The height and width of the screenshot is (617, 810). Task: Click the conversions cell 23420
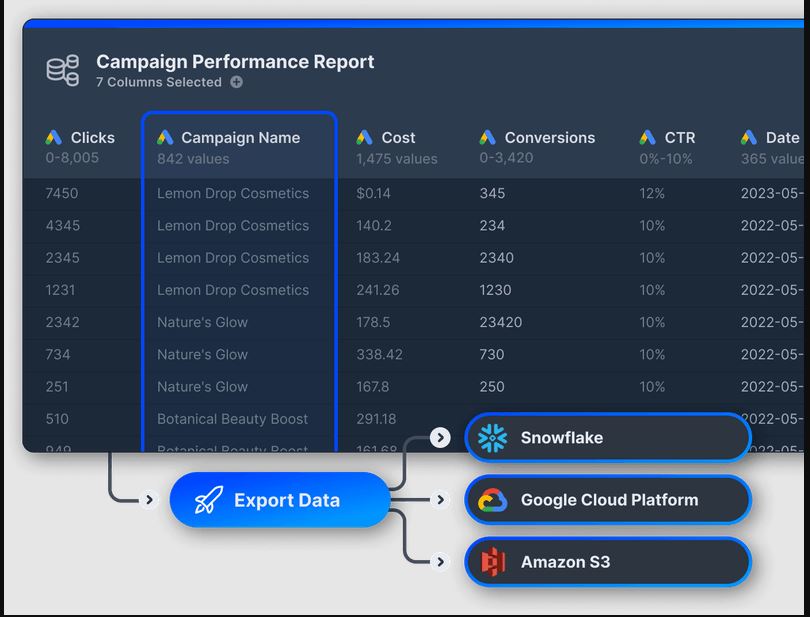(501, 322)
